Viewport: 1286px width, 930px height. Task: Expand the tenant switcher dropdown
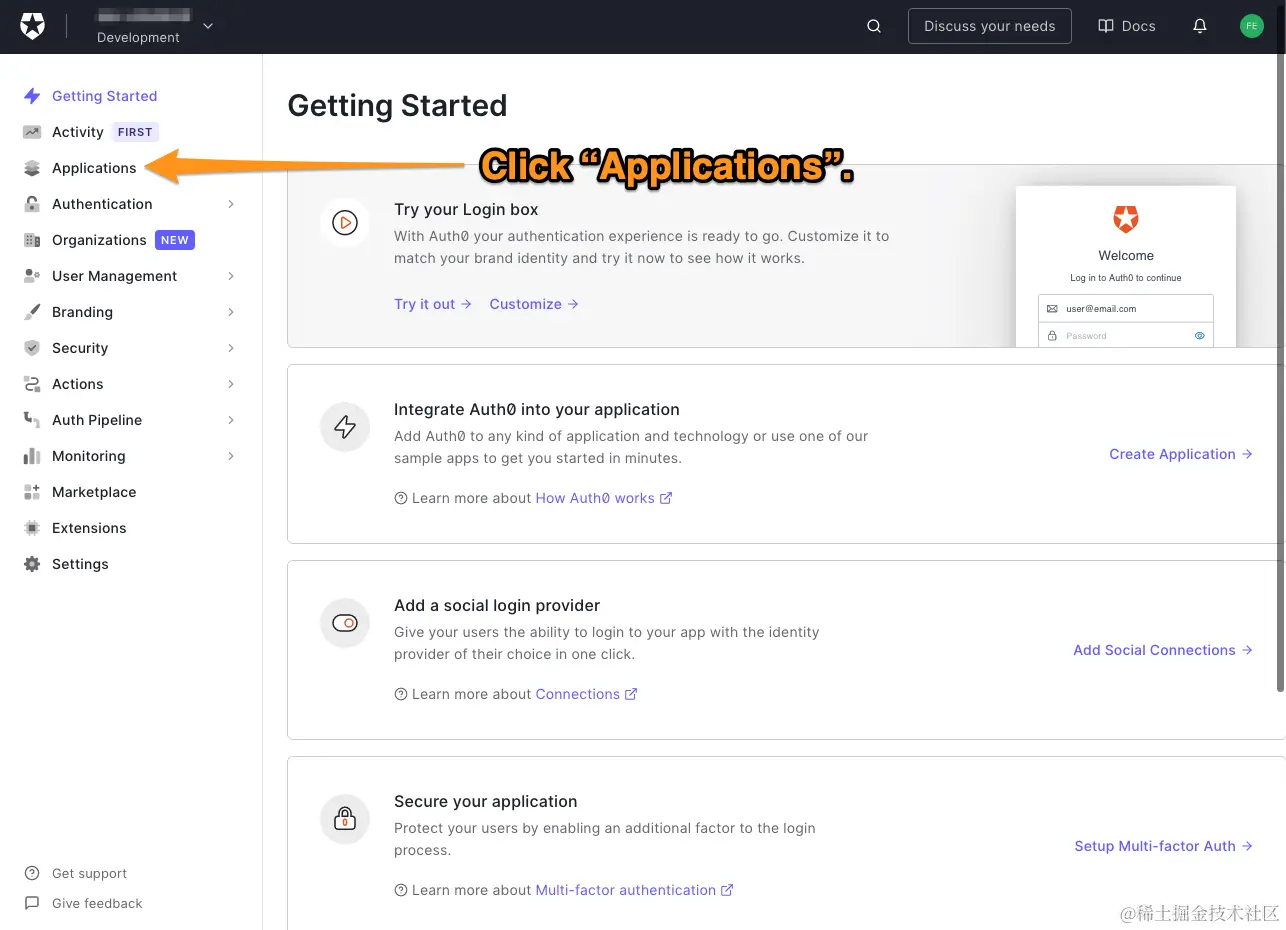[207, 27]
